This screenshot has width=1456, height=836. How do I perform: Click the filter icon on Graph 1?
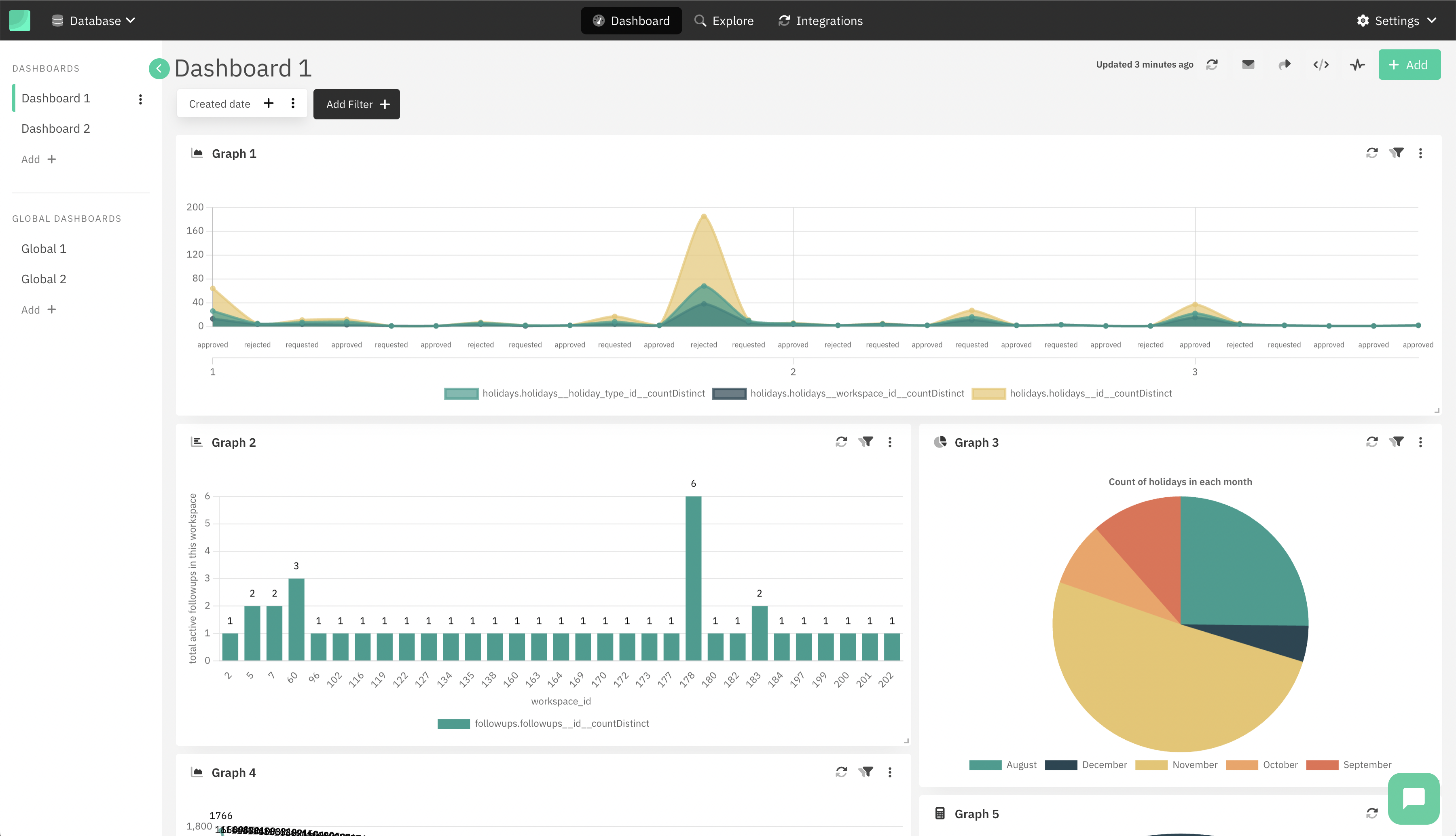point(1397,153)
